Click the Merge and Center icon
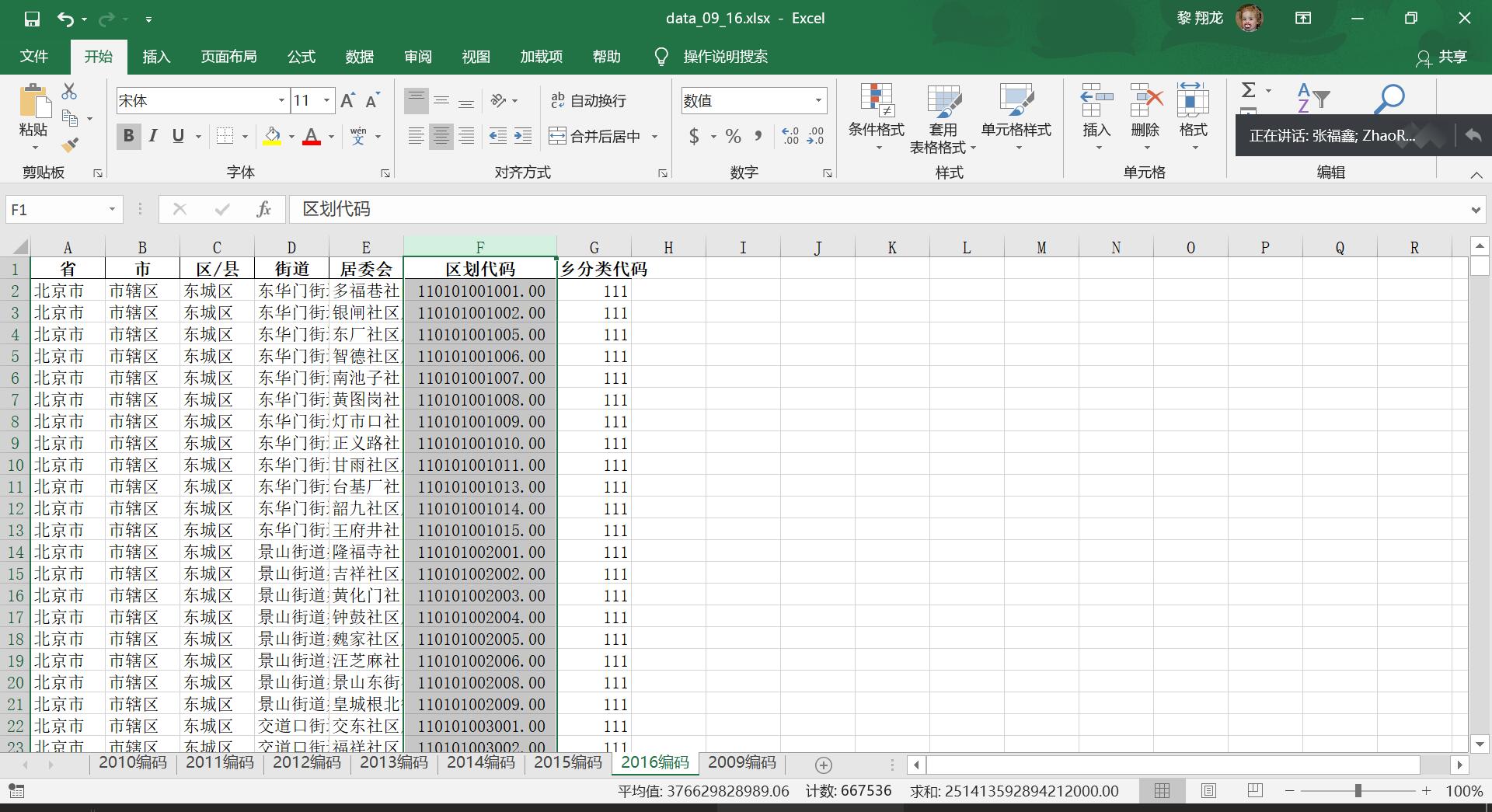Screen dimensions: 1492x812 (558, 137)
